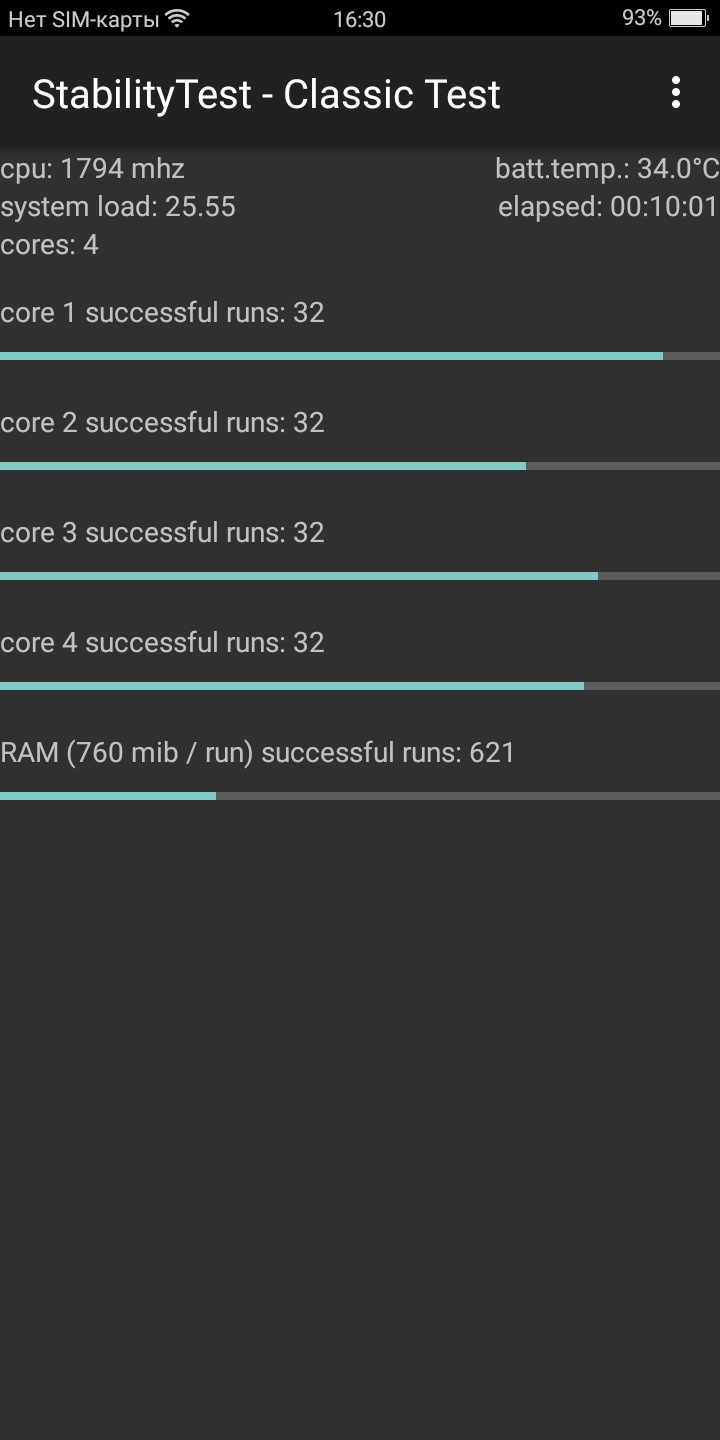Tap the Wi-Fi status icon
Viewport: 720px width, 1440px height.
pos(177,18)
